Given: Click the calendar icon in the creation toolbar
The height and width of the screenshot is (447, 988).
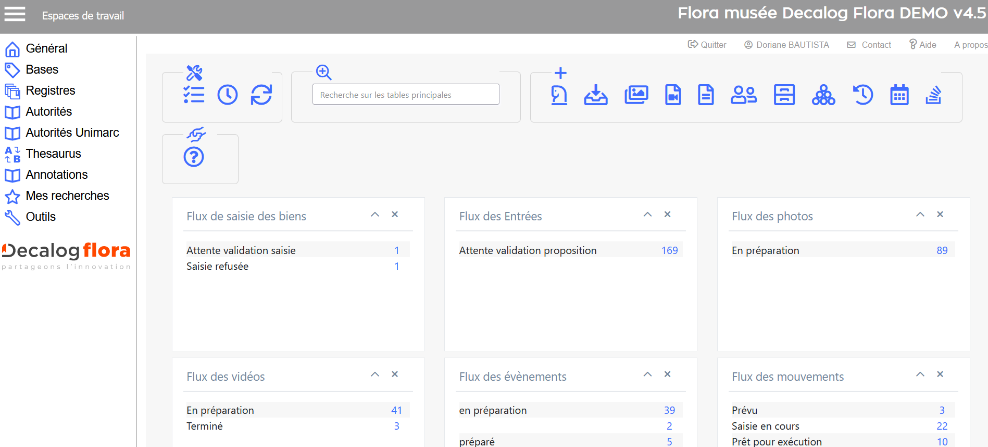Looking at the screenshot, I should tap(899, 95).
